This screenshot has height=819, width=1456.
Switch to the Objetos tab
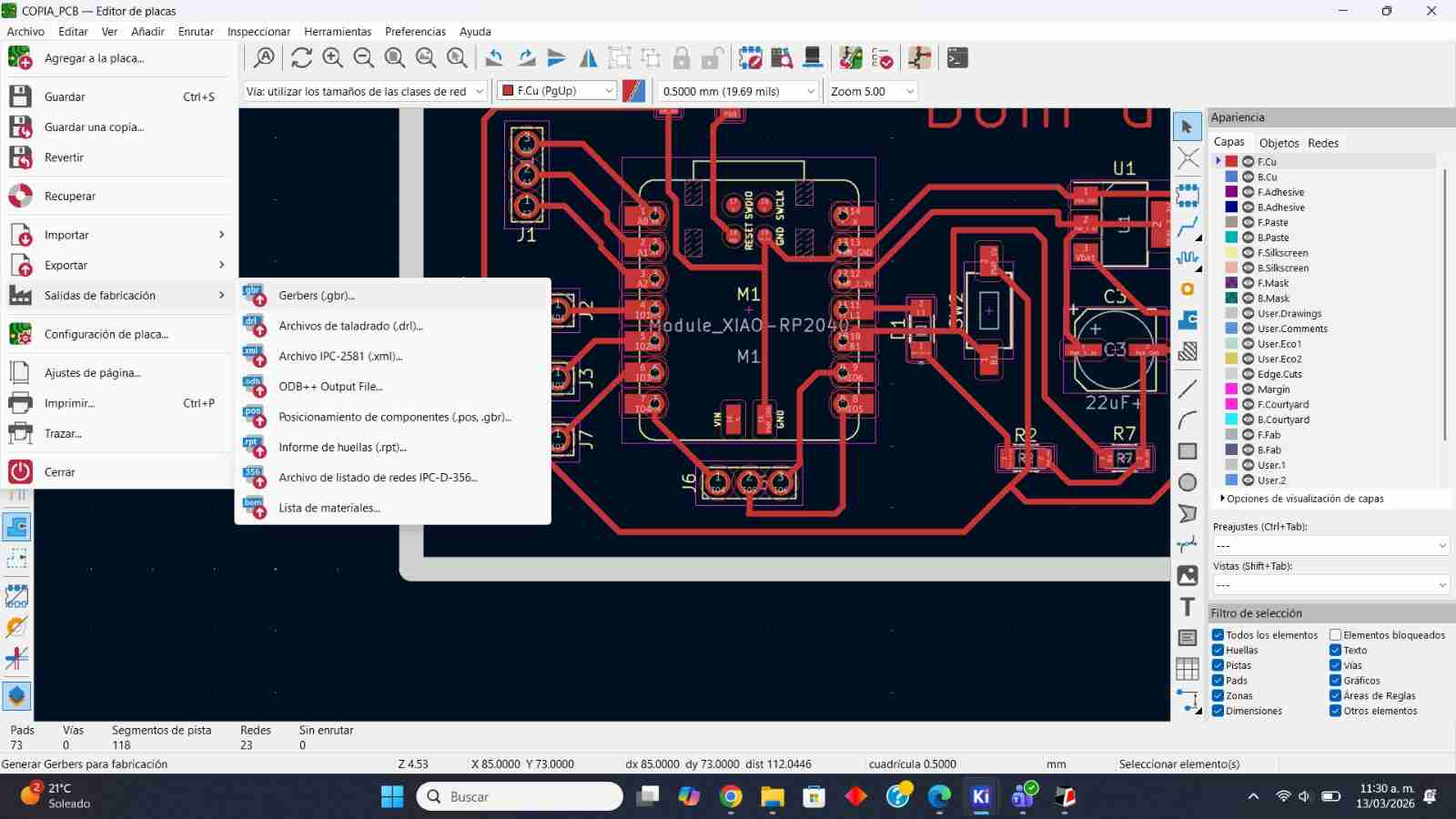pyautogui.click(x=1279, y=143)
